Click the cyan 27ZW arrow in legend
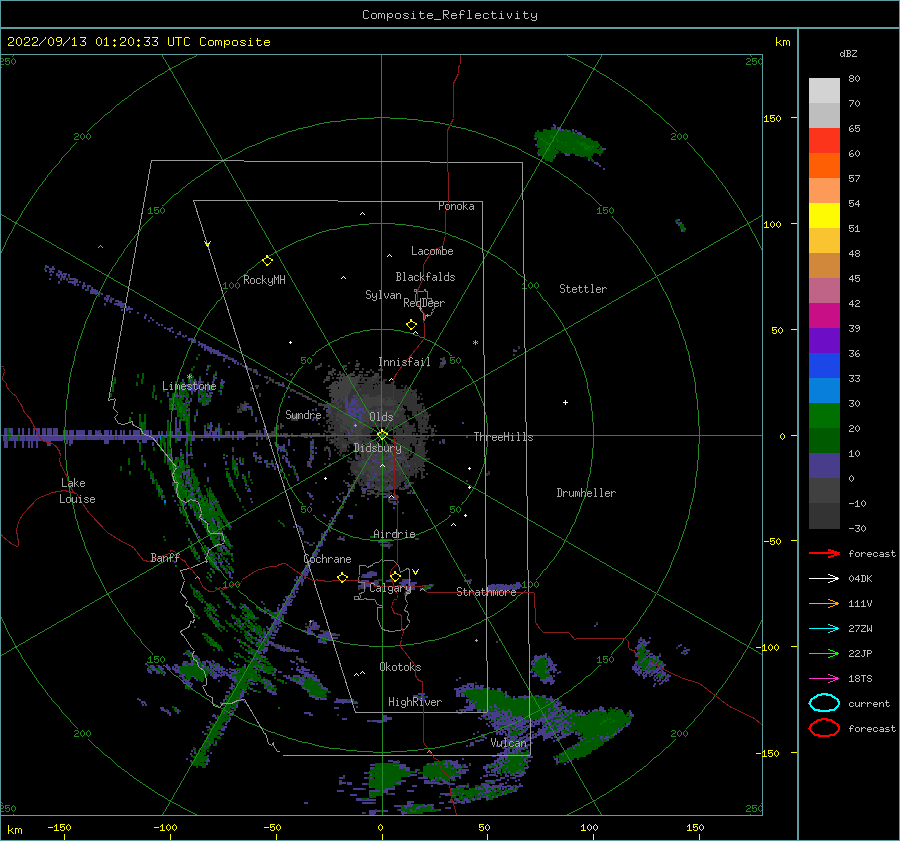Viewport: 900px width, 841px height. coord(824,629)
